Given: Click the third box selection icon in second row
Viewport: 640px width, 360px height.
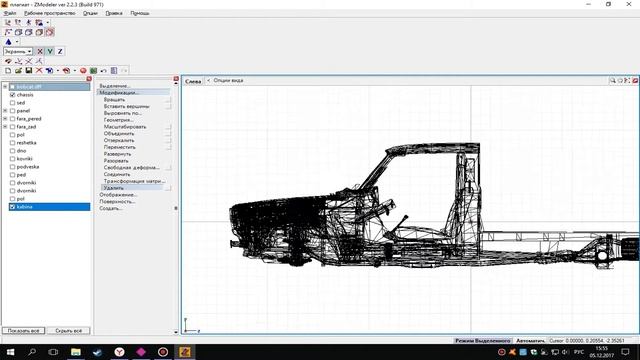Looking at the screenshot, I should coord(29,32).
